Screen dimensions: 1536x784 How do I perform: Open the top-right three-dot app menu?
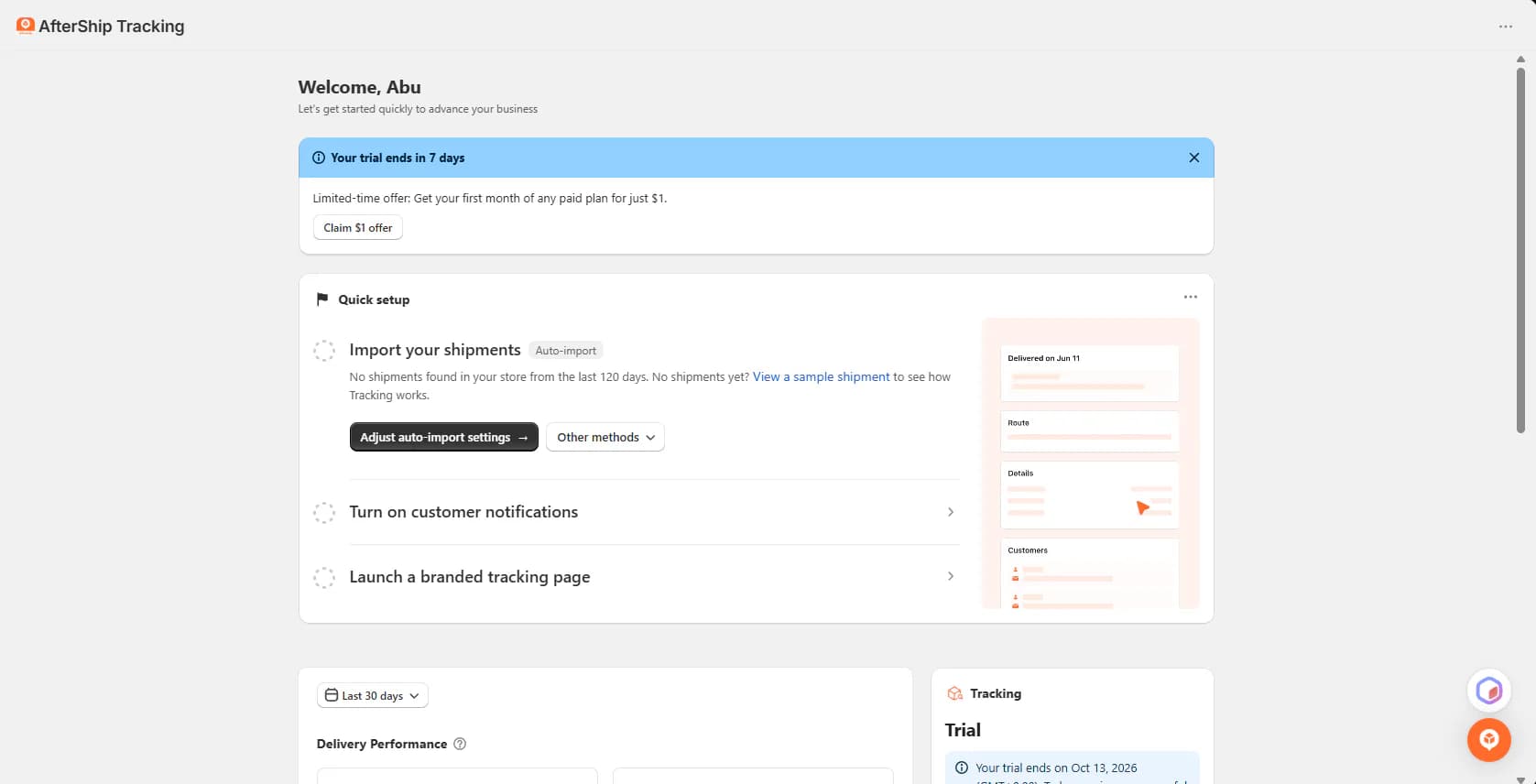tap(1505, 27)
